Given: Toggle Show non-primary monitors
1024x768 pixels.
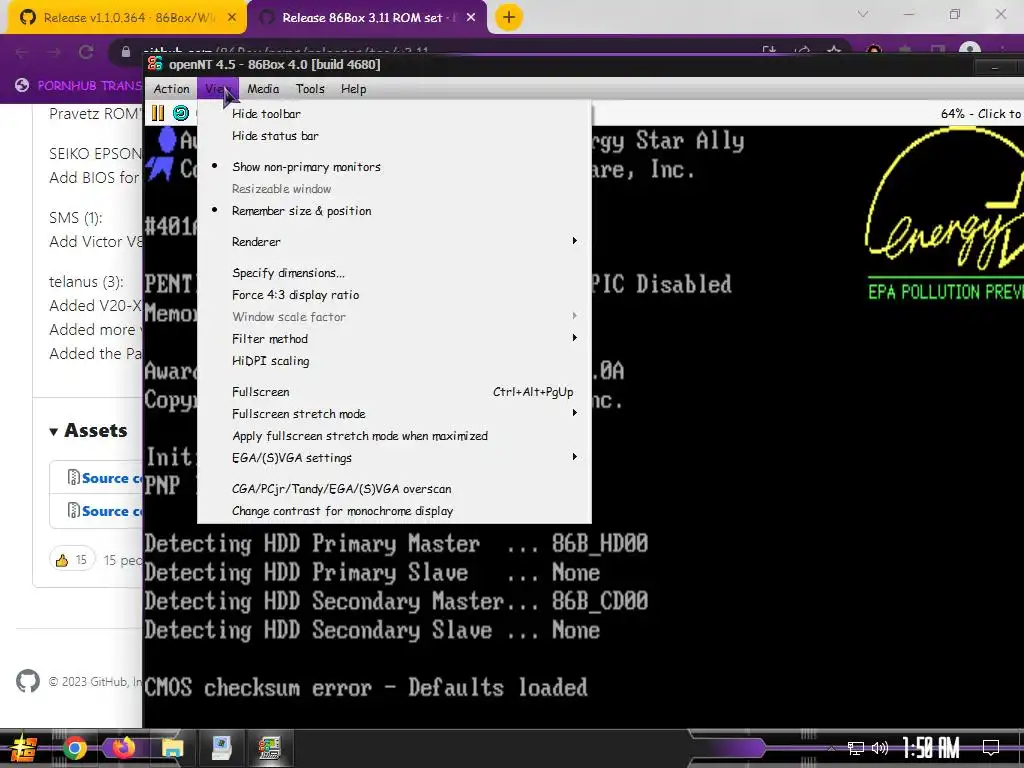Looking at the screenshot, I should coord(394,167).
